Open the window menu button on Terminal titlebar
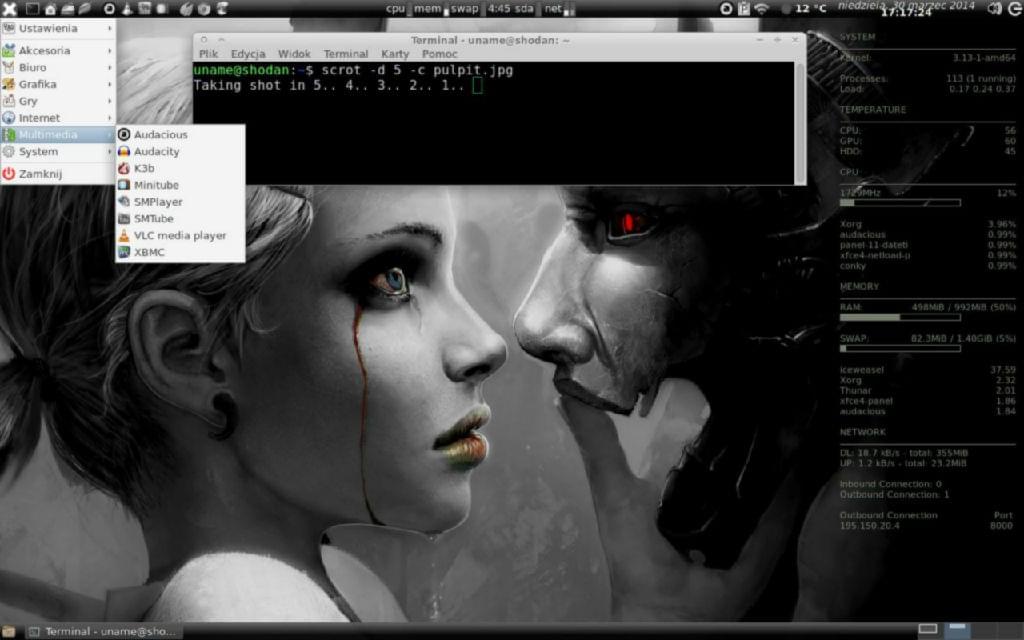 pos(204,40)
